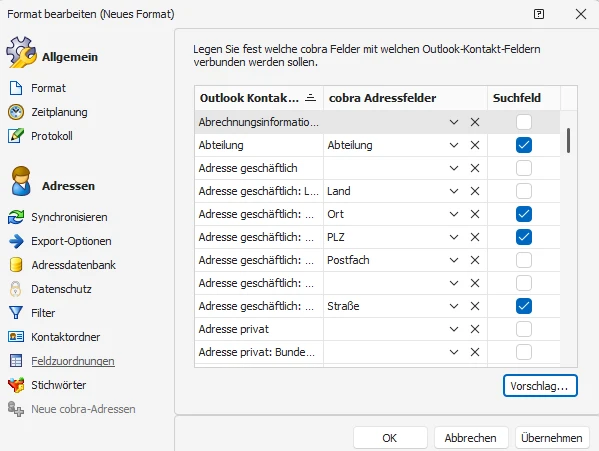Open the Kontaktordner section
599x451 pixels.
point(65,337)
